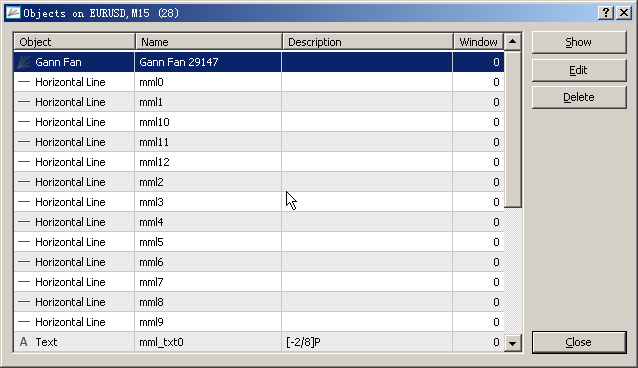The image size is (638, 368).
Task: Select the mml6 name cell
Action: point(208,262)
